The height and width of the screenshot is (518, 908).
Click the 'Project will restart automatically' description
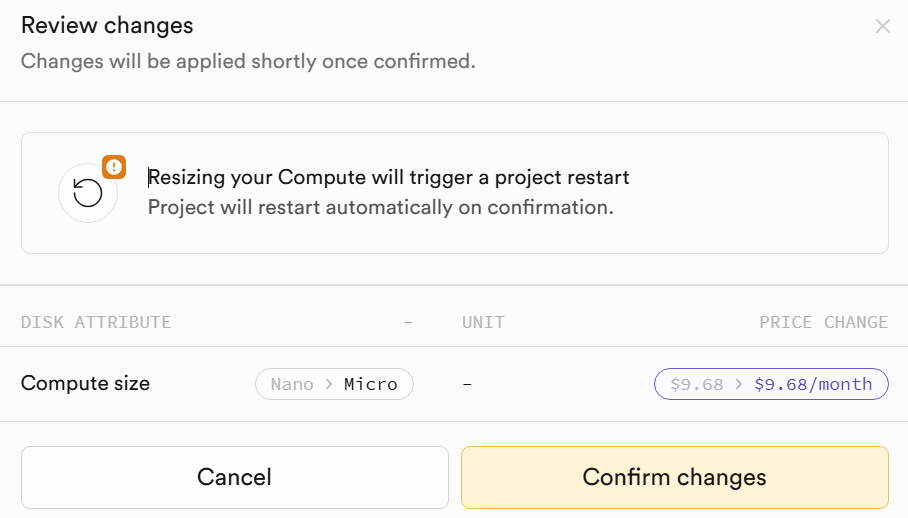(x=380, y=208)
